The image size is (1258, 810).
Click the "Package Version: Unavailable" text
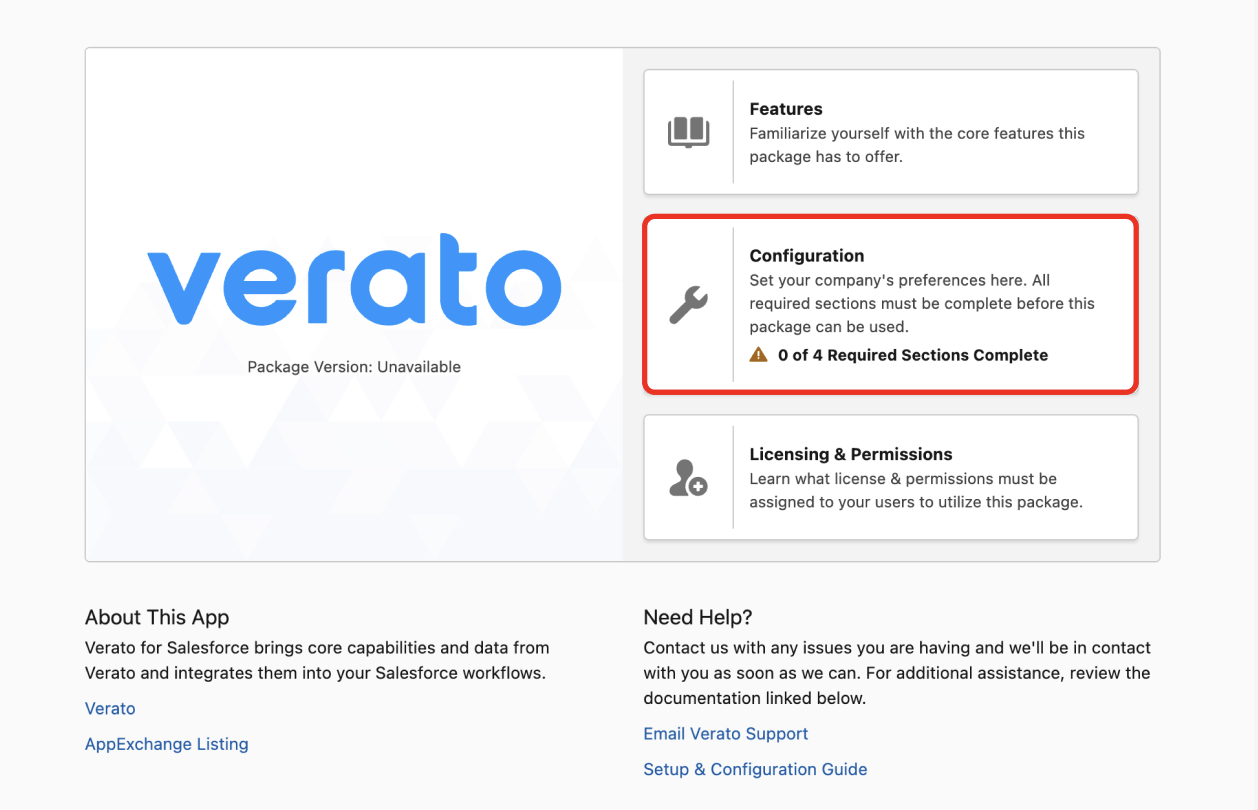(354, 367)
